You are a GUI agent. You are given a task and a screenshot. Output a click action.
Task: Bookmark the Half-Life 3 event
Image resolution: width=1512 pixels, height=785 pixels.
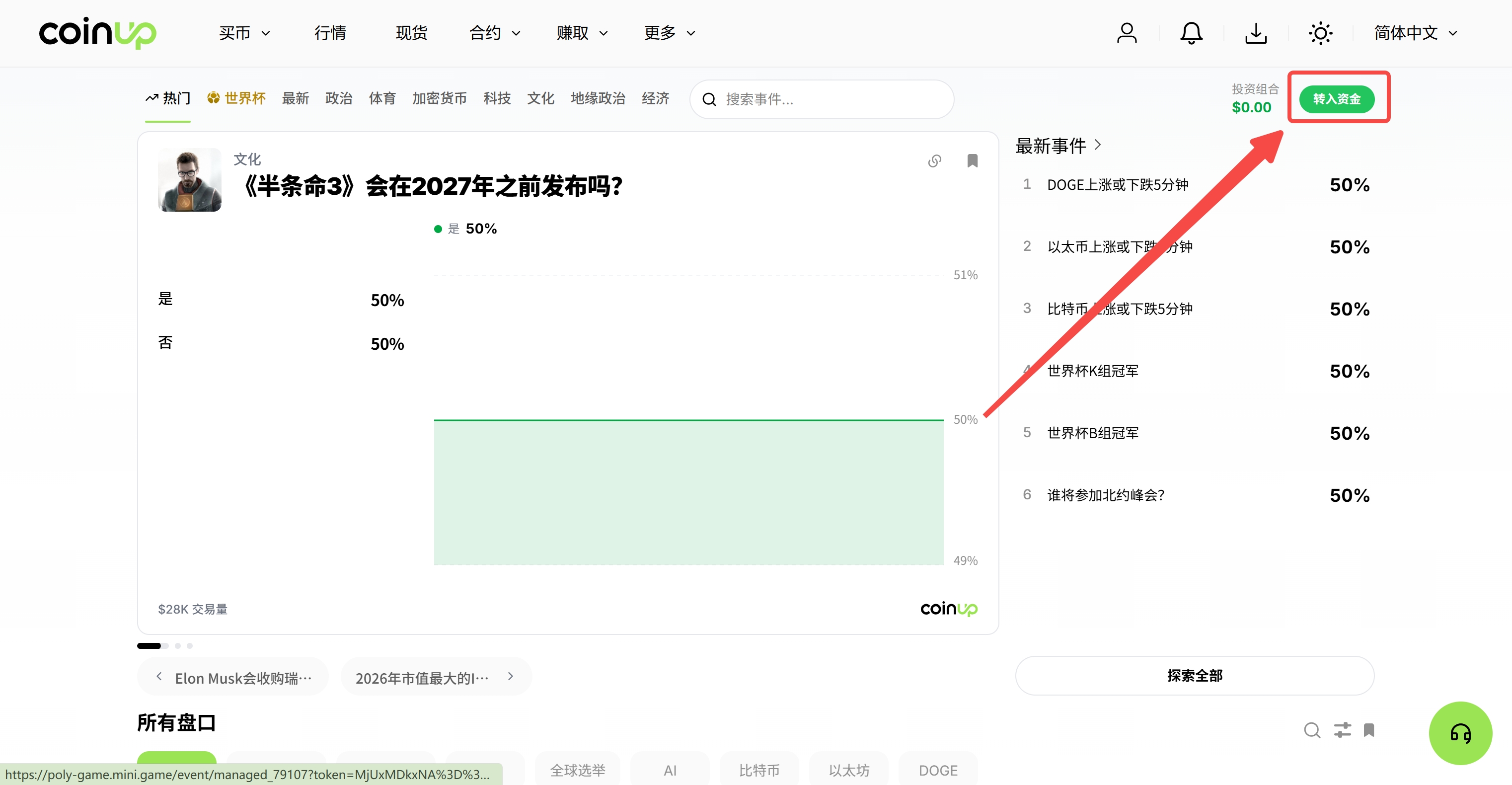pyautogui.click(x=972, y=161)
